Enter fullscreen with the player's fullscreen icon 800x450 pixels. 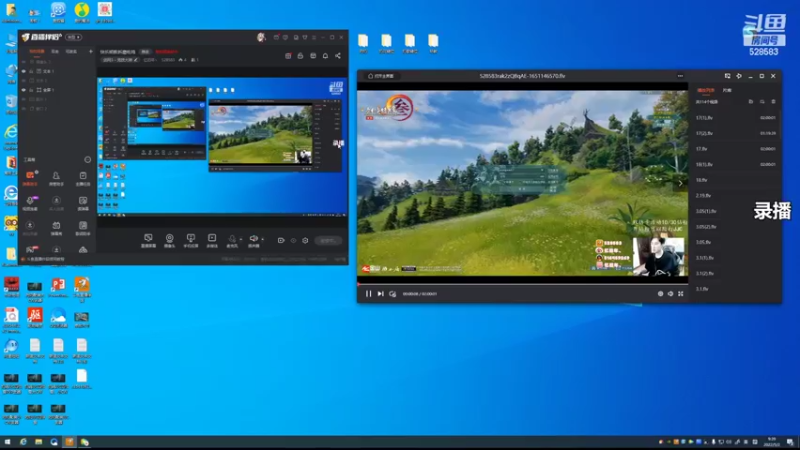click(681, 294)
